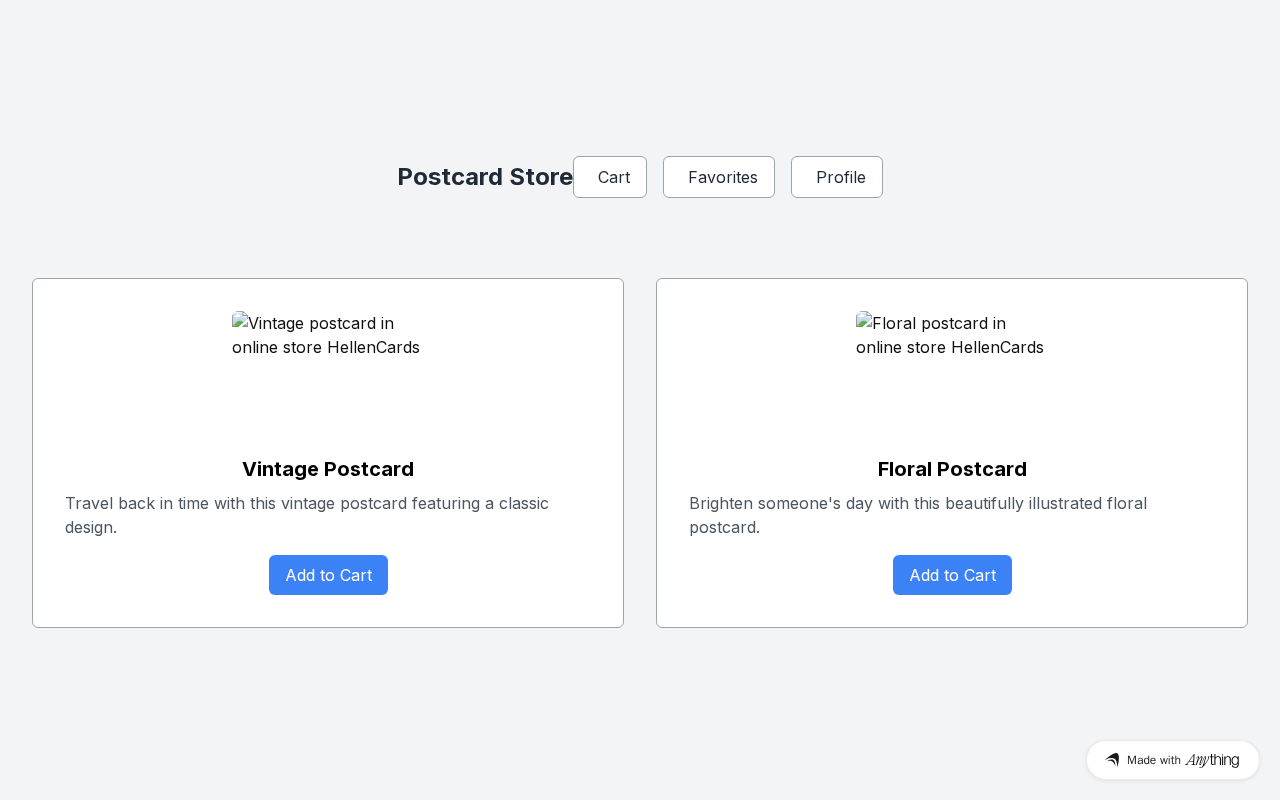This screenshot has width=1280, height=800.
Task: Open the Made with Anything badge
Action: tap(1173, 760)
